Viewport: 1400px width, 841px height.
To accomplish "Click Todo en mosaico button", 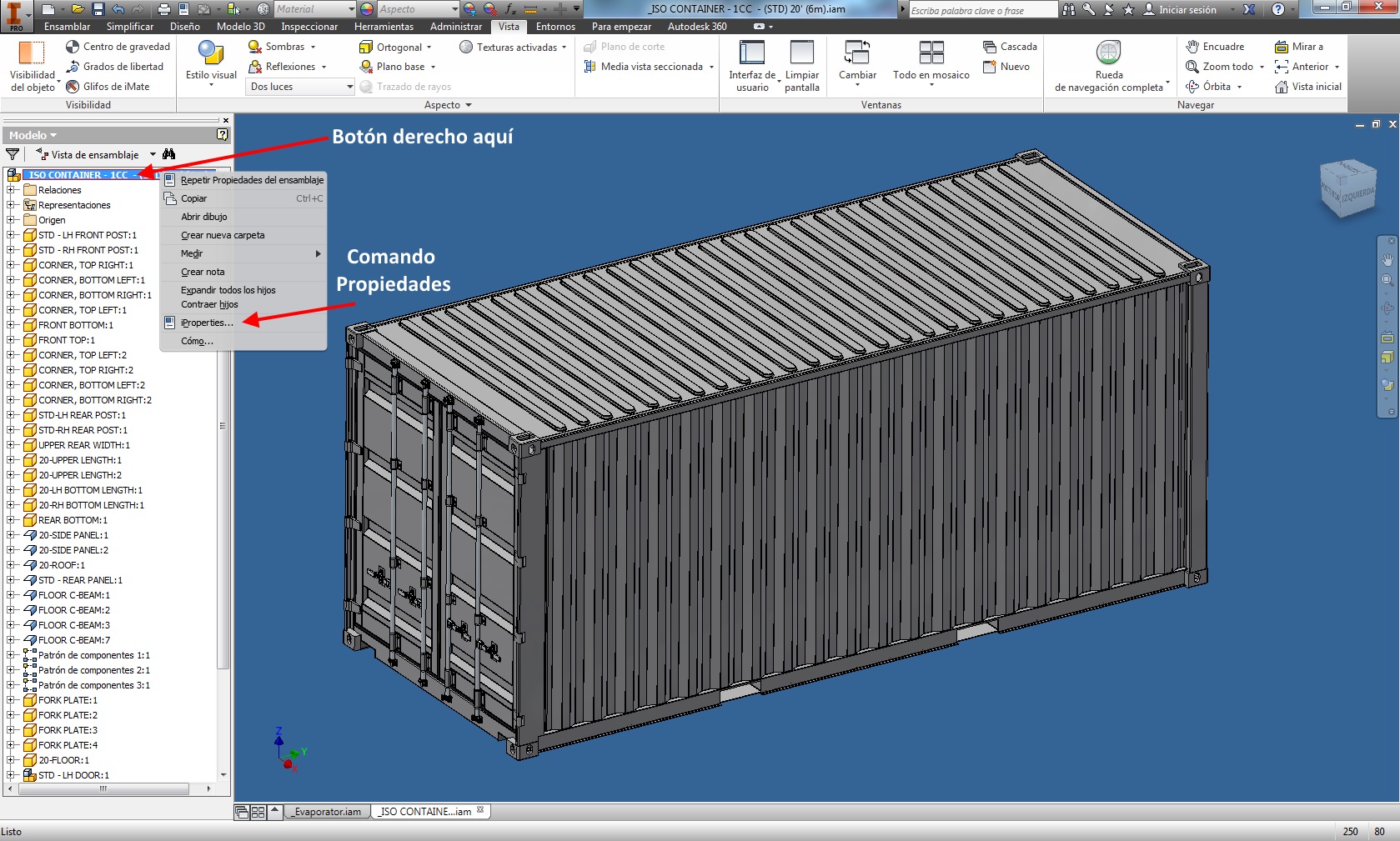I will pyautogui.click(x=931, y=63).
